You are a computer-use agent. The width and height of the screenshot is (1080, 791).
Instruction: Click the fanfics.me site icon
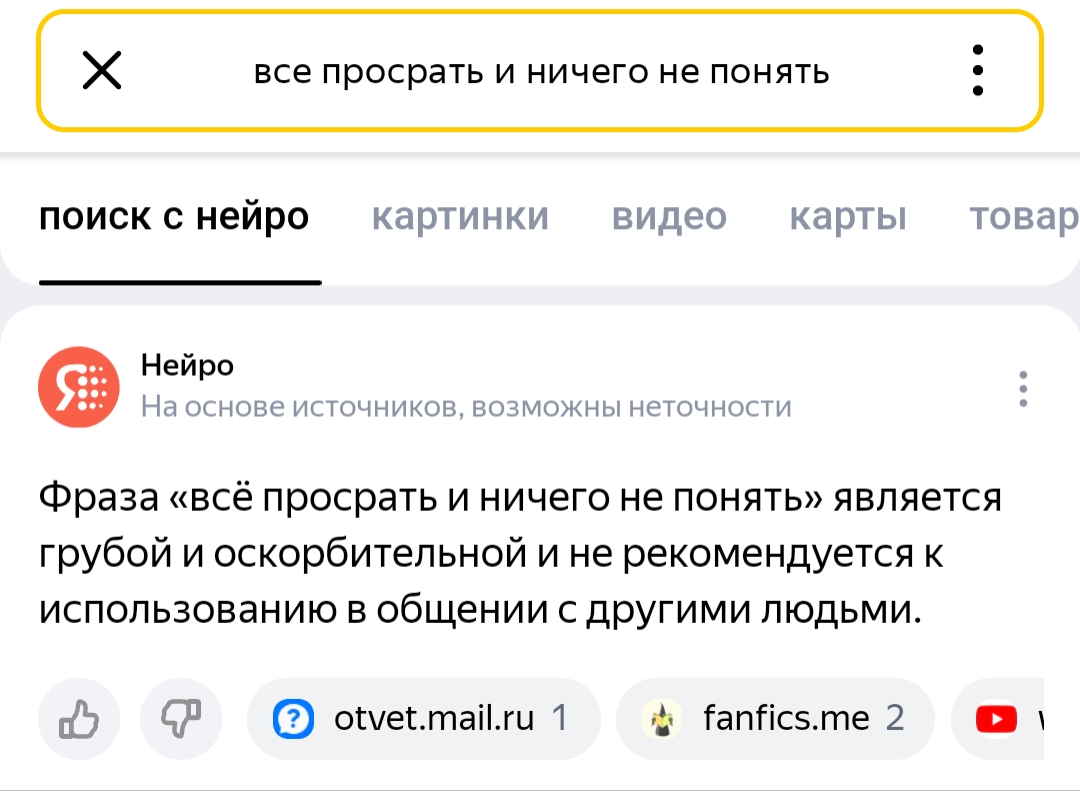tap(662, 719)
